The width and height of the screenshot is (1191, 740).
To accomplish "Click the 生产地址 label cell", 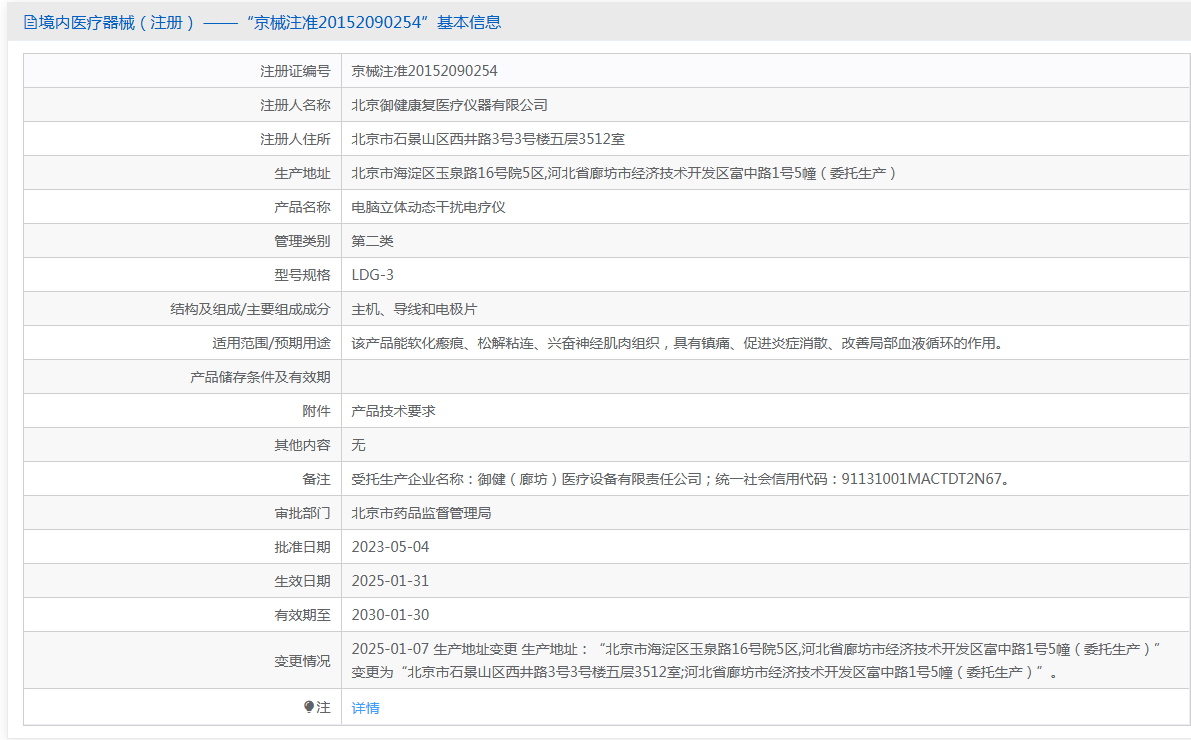I will 182,172.
